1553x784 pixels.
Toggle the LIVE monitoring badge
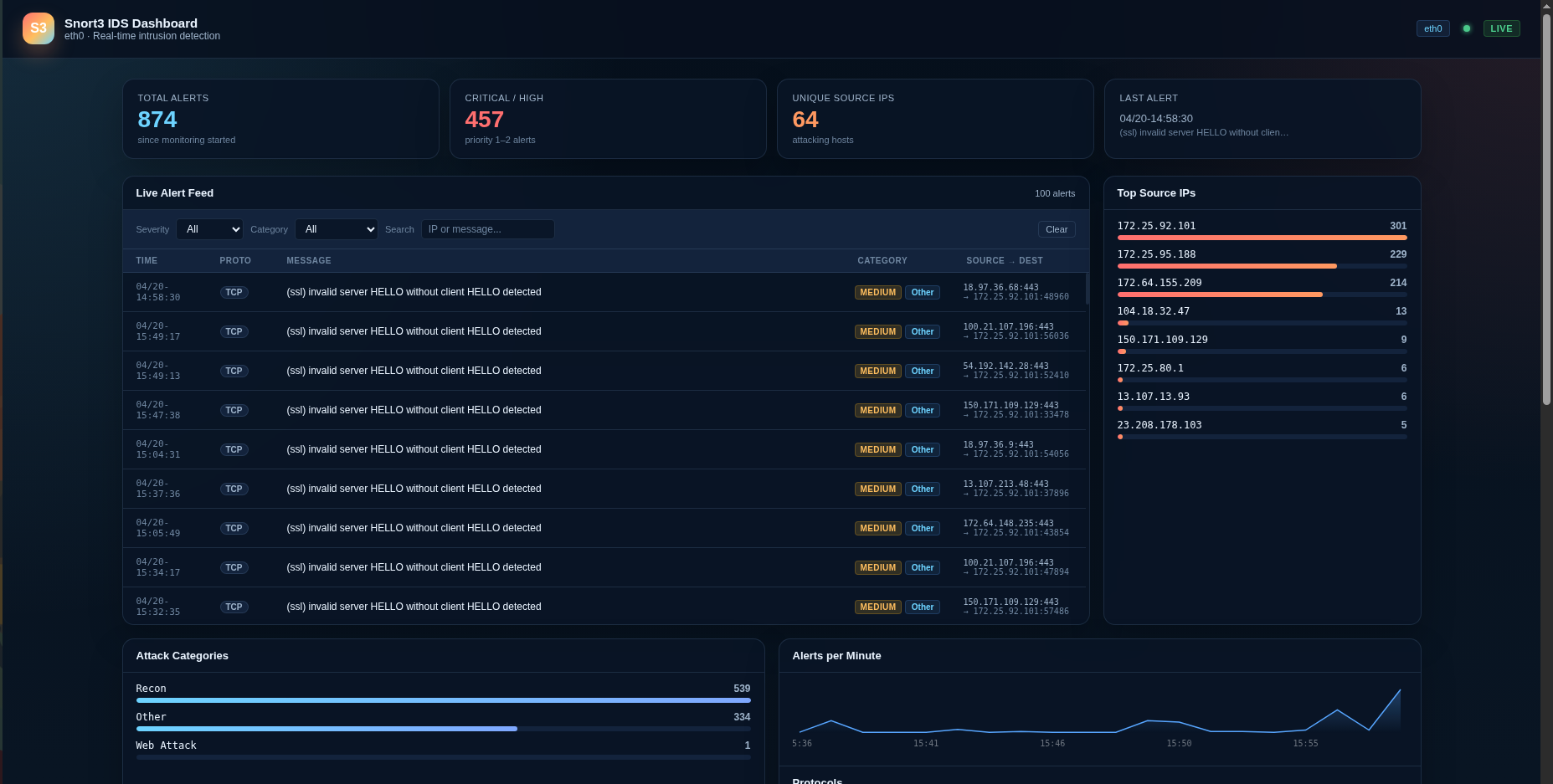1501,28
